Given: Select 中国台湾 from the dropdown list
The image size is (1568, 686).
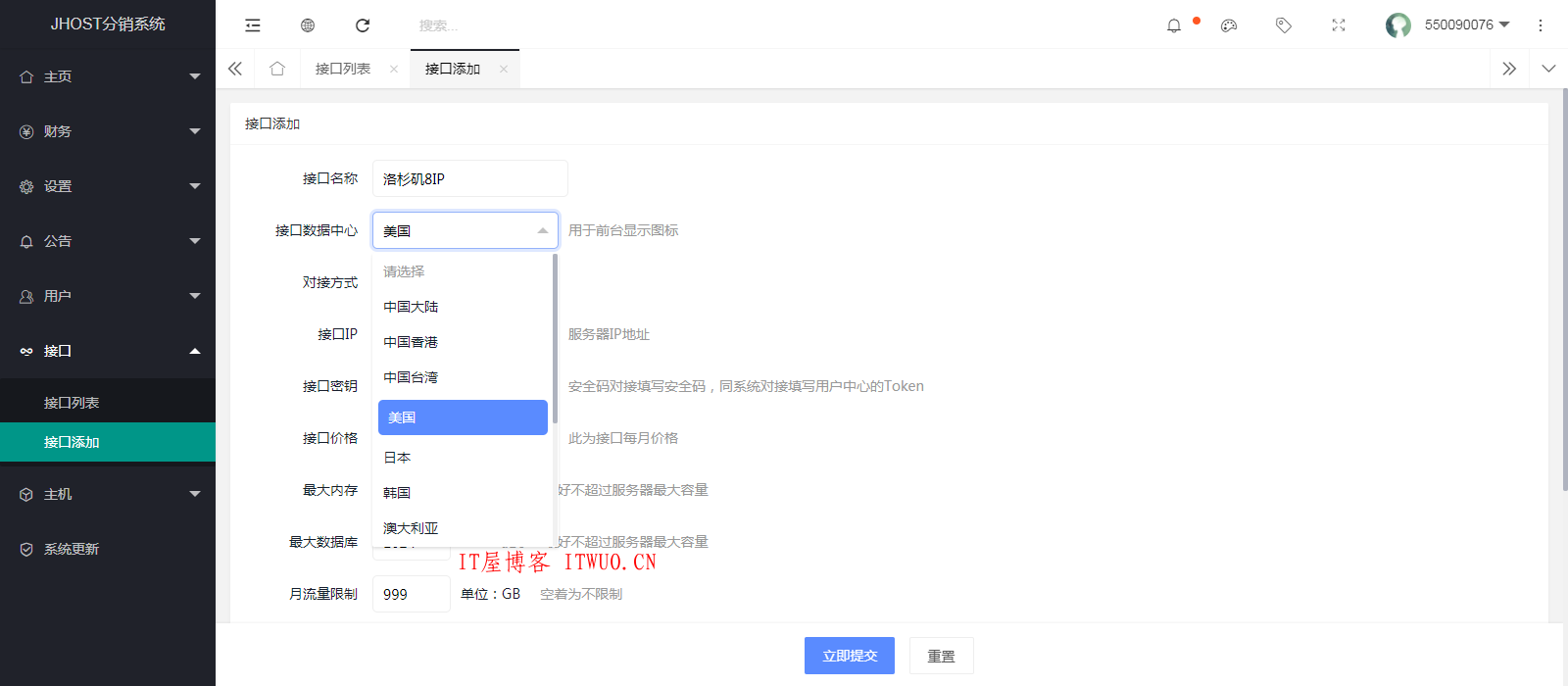Looking at the screenshot, I should click(463, 377).
